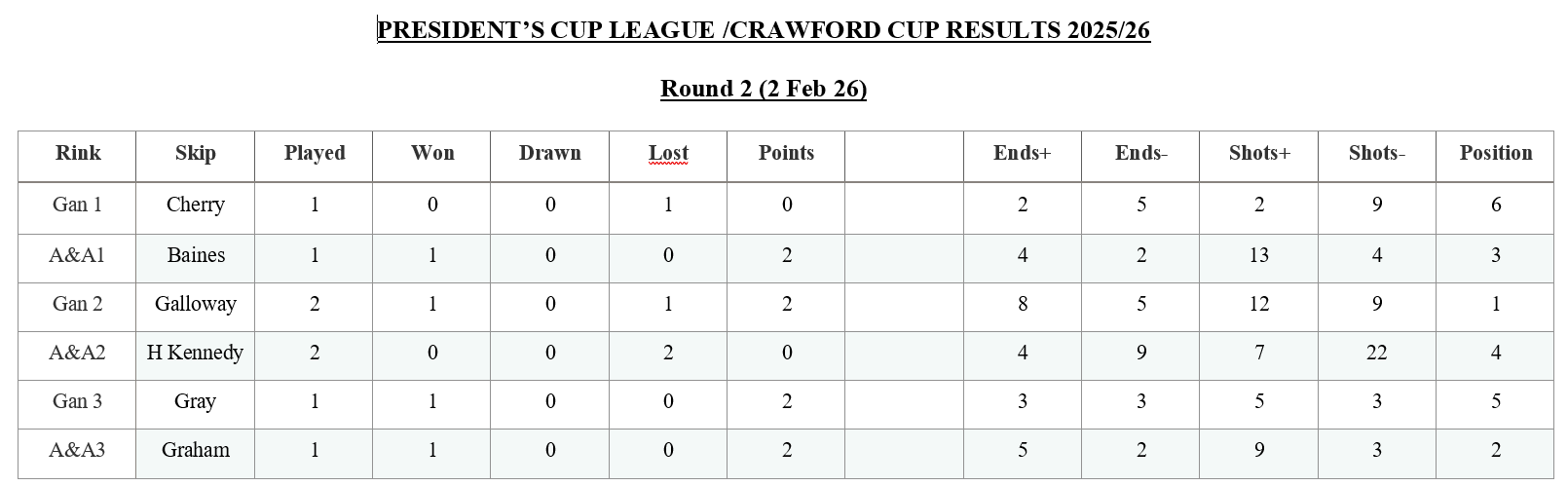Click the Ends+ column header
Image resolution: width=1568 pixels, height=486 pixels.
point(1022,153)
